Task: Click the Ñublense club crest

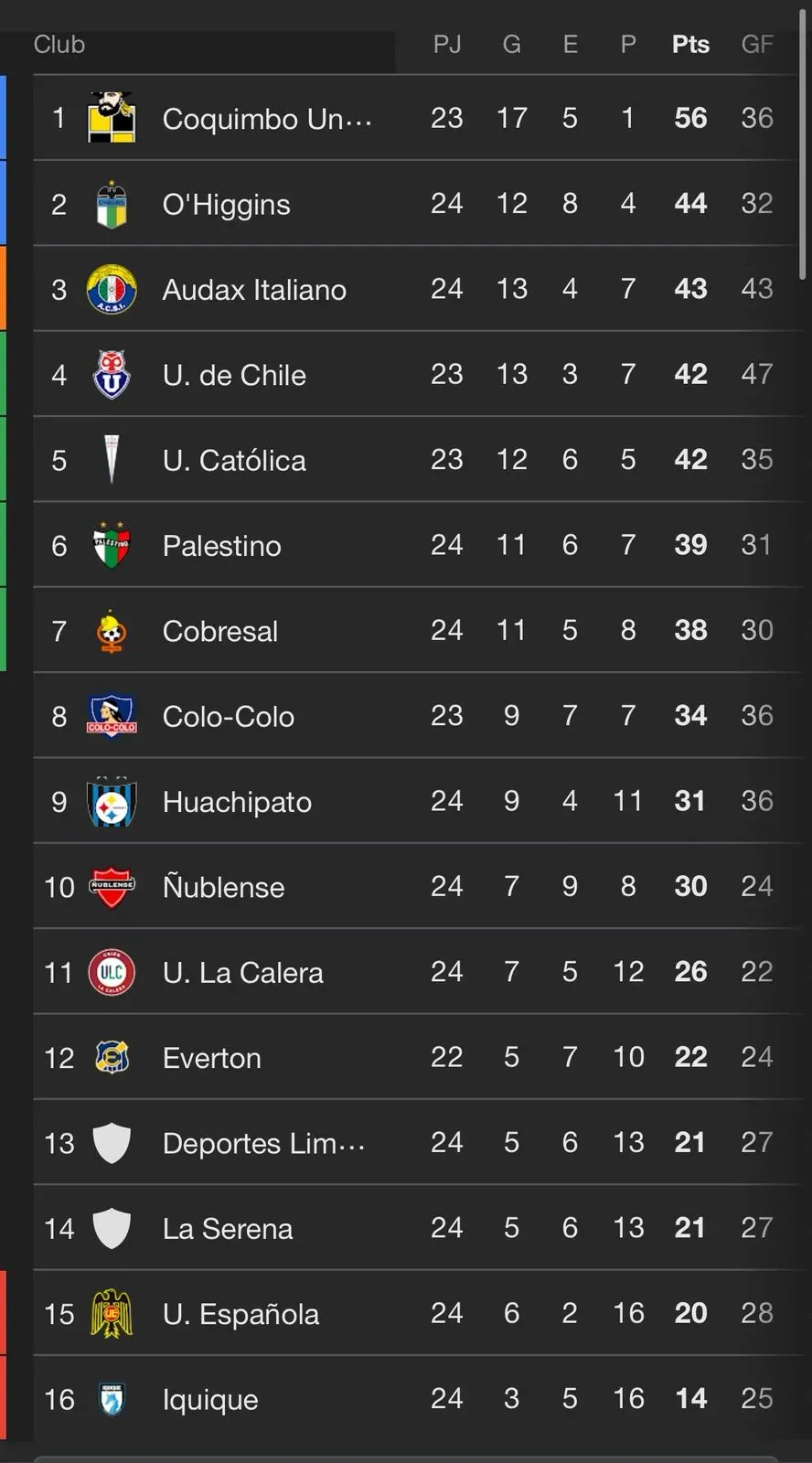Action: pos(112,887)
